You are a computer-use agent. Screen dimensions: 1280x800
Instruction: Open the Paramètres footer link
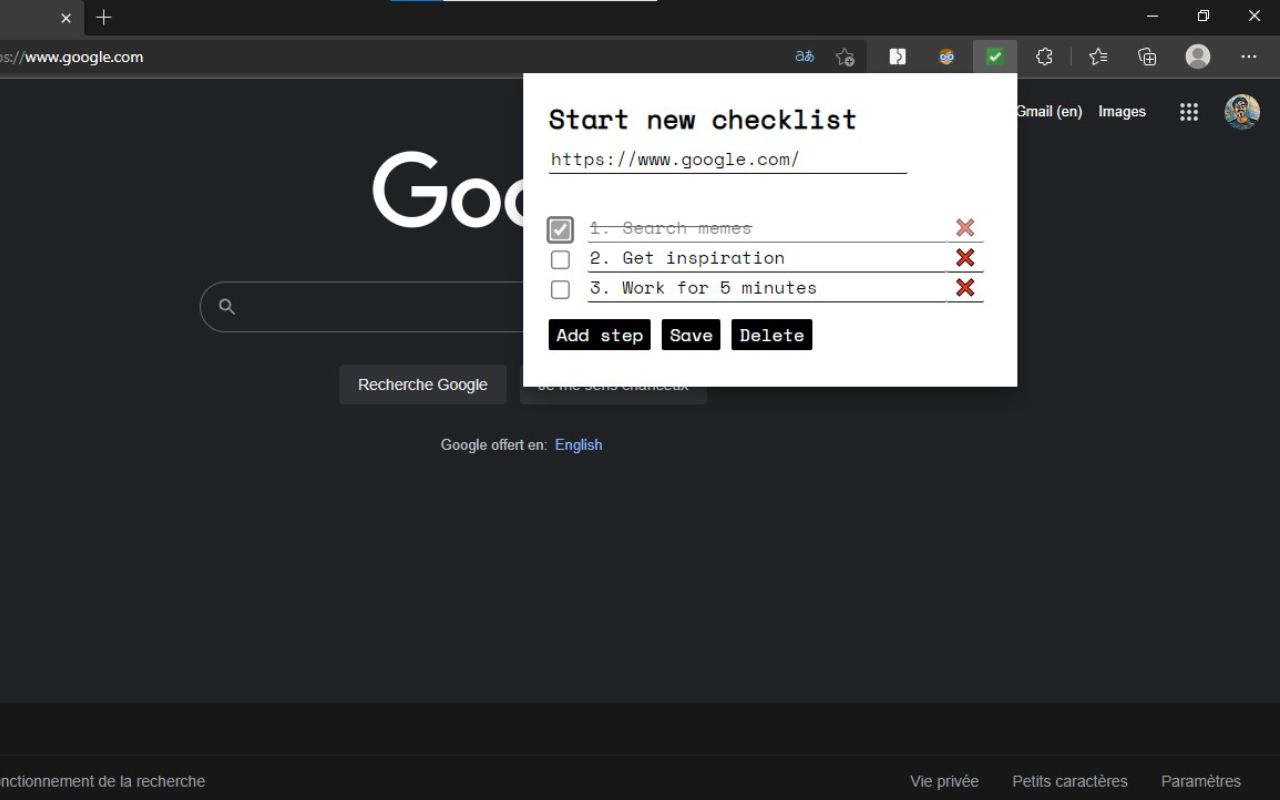[1201, 782]
